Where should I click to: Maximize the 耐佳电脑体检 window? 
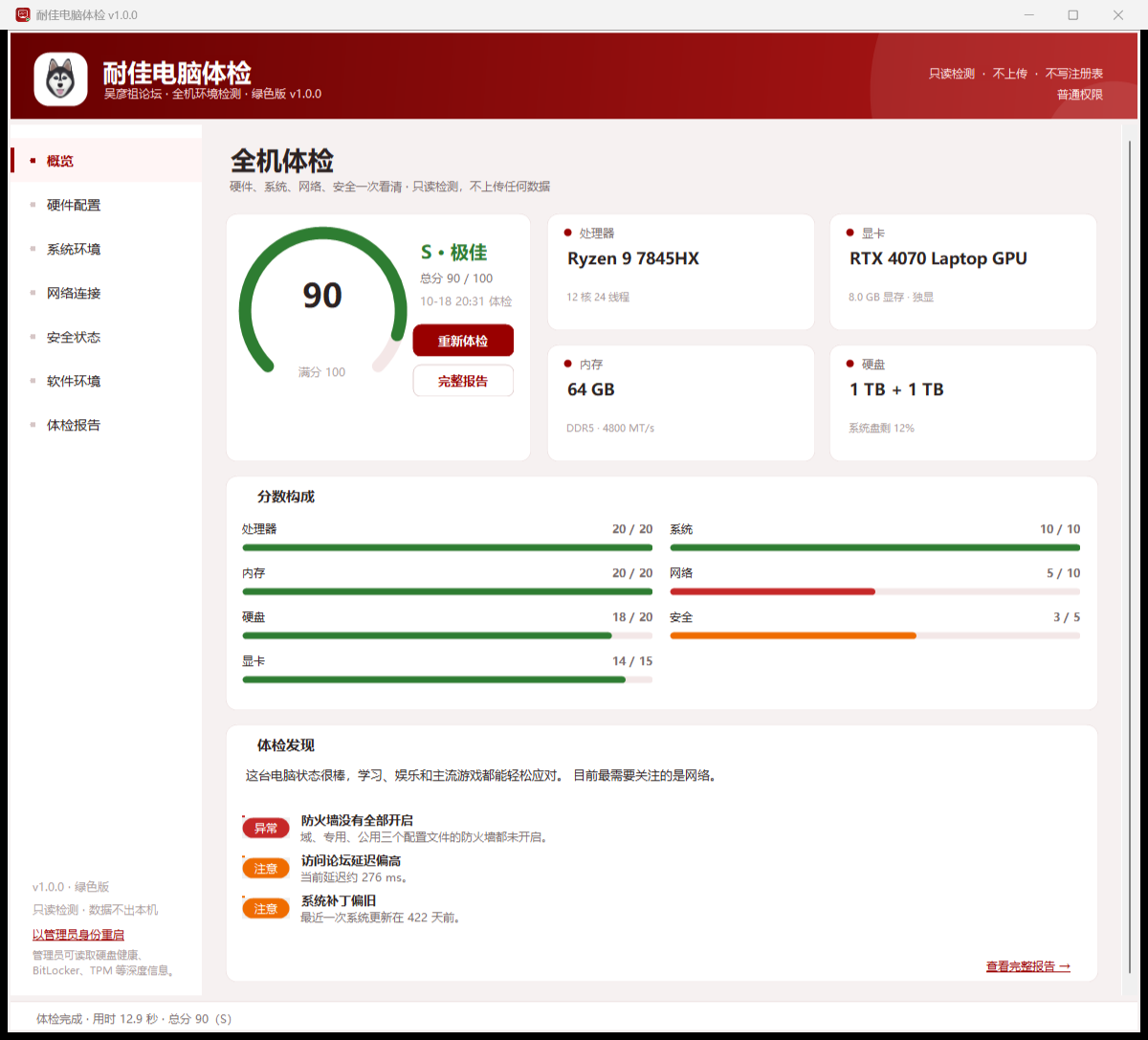click(x=1073, y=15)
